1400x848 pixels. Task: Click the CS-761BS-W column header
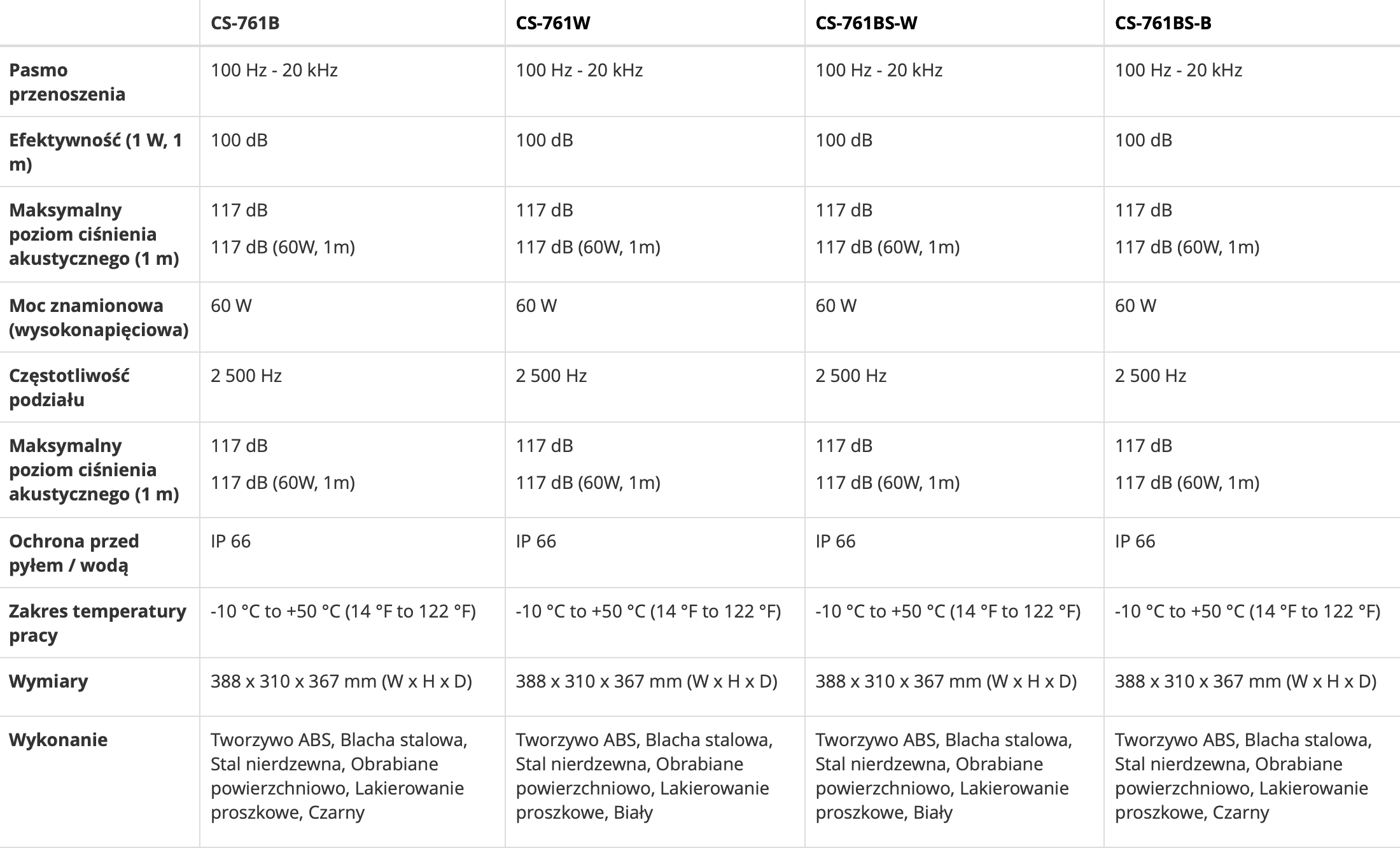click(866, 23)
